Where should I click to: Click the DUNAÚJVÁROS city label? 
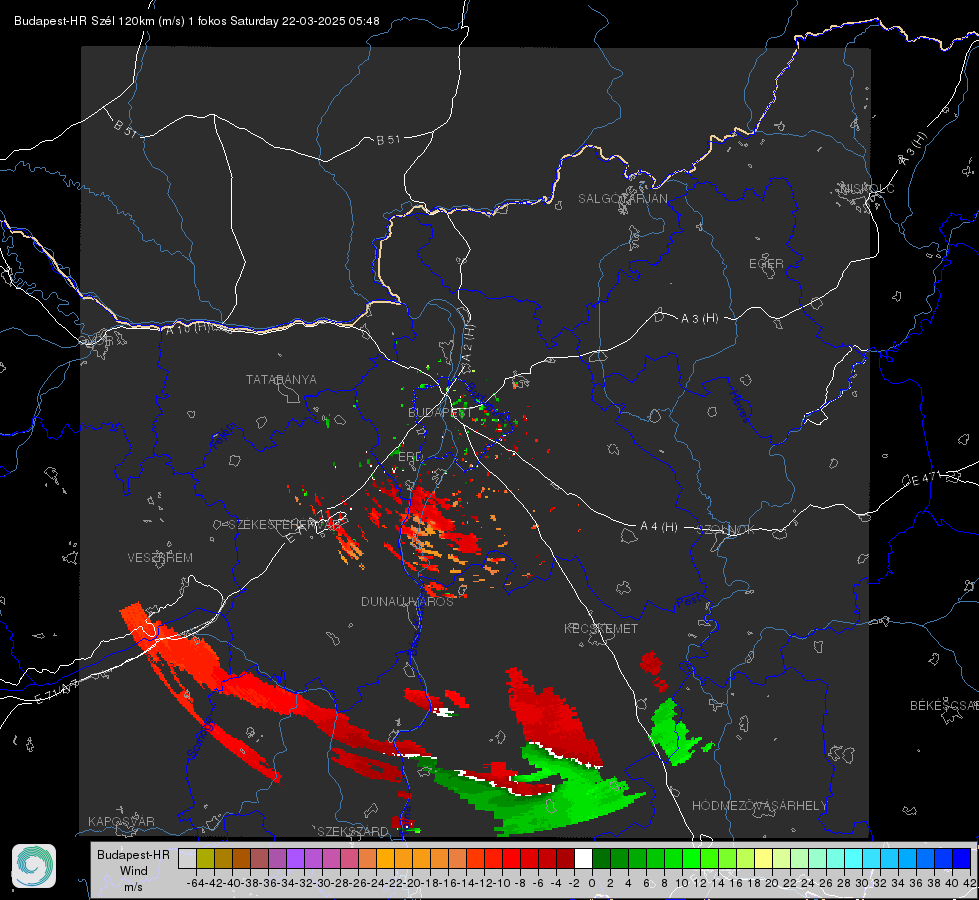click(x=407, y=601)
